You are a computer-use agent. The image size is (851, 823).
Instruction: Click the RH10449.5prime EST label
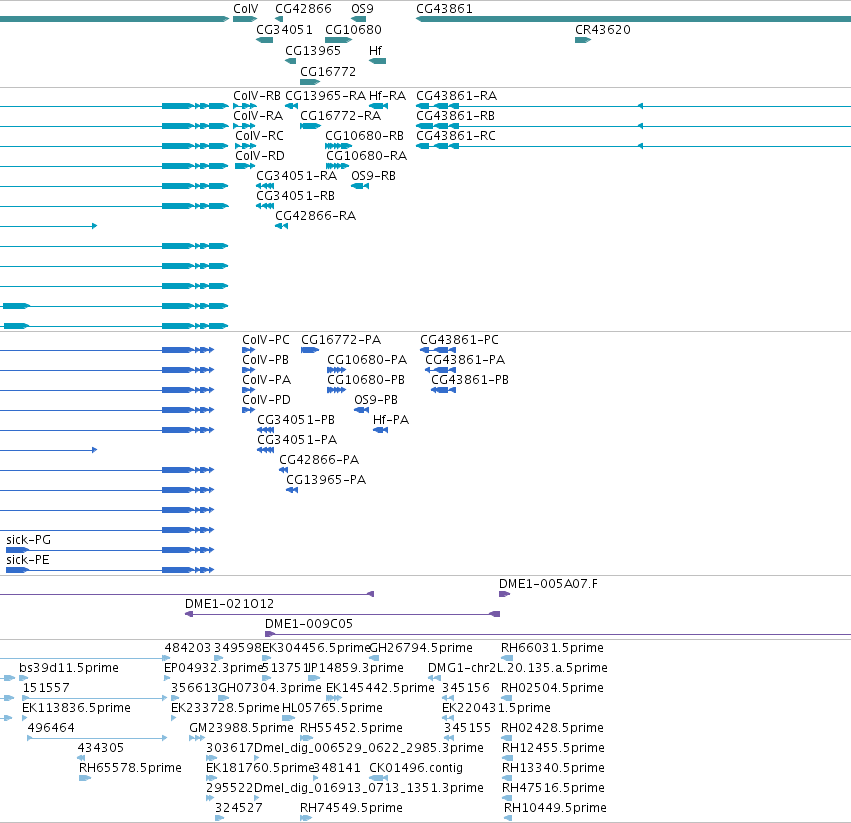(555, 808)
